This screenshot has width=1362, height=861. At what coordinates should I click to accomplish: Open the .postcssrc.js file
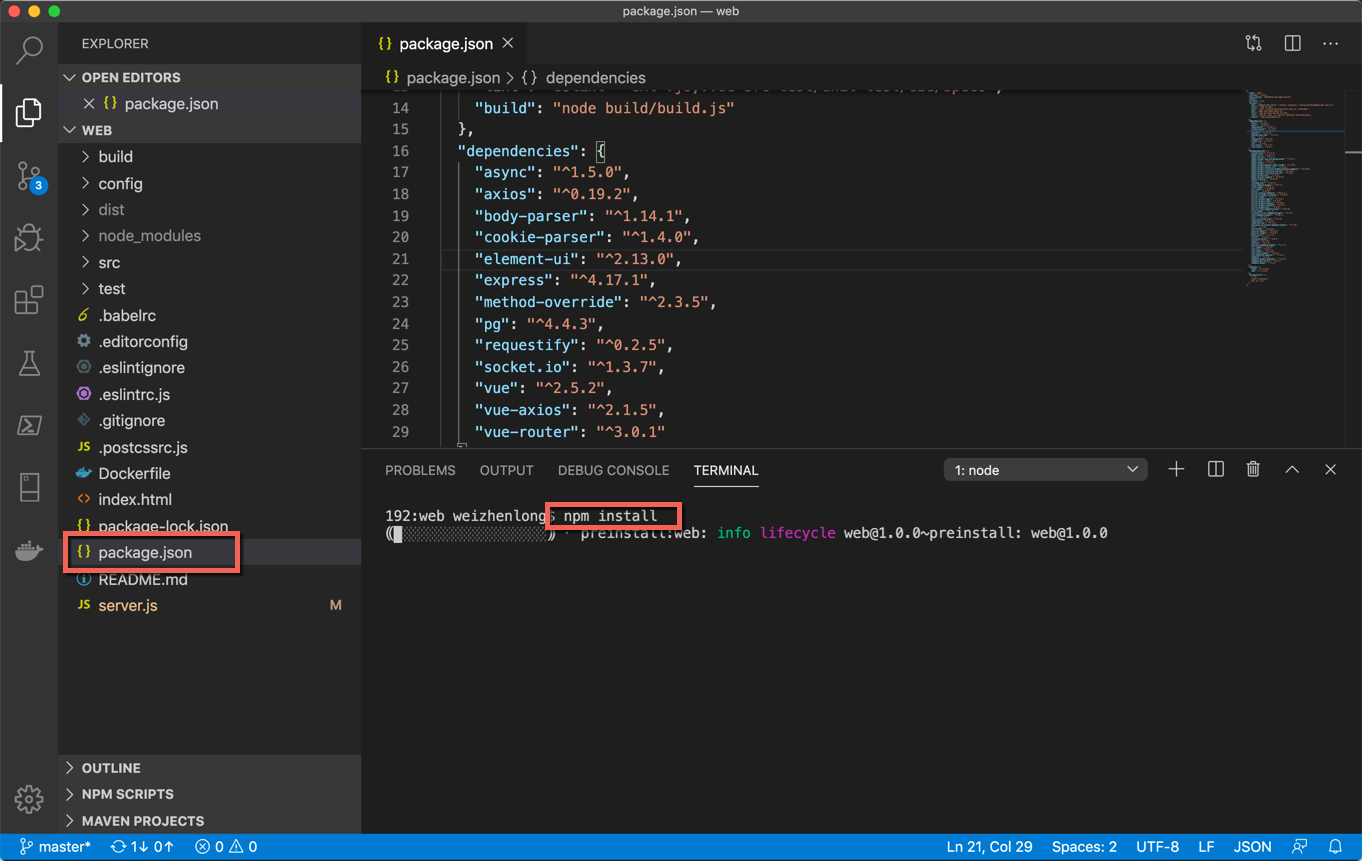coord(210,447)
